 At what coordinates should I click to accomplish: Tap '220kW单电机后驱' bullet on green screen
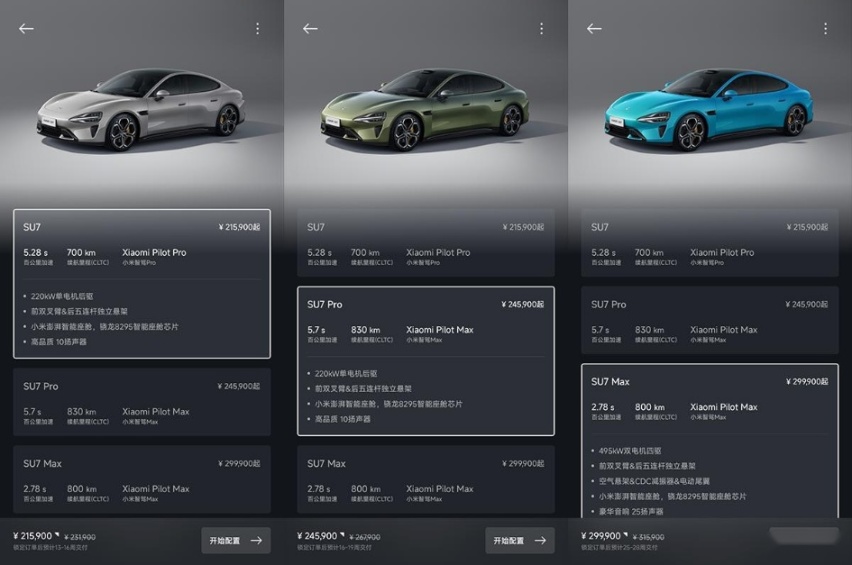[346, 374]
